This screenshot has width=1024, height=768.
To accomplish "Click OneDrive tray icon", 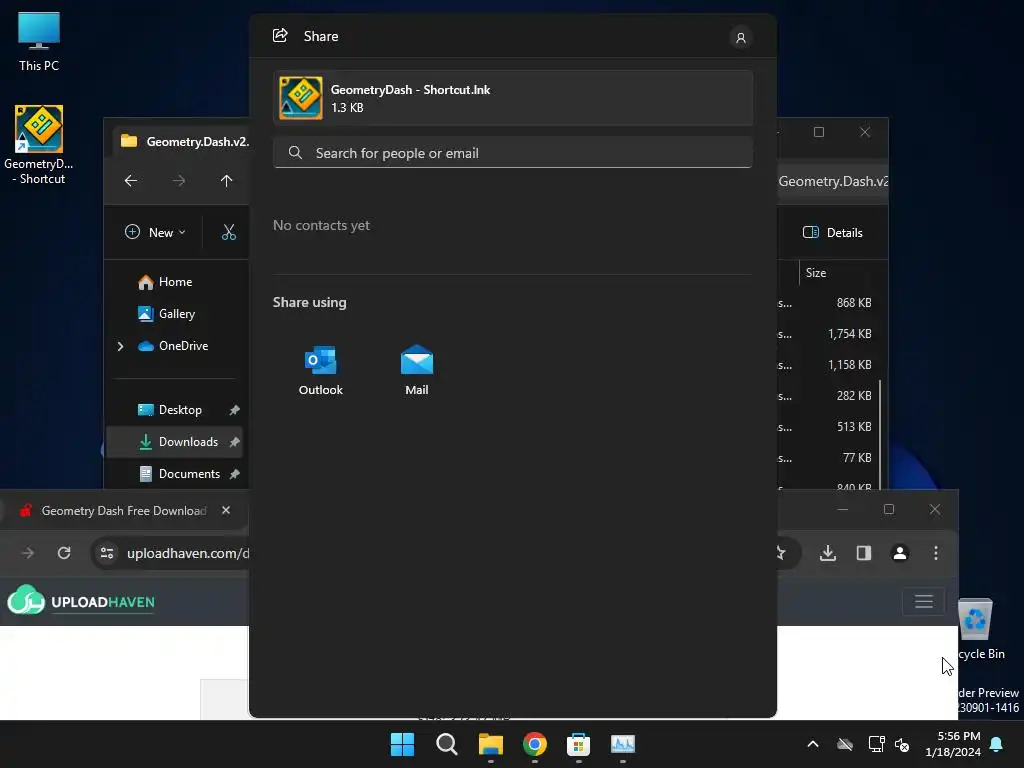I will [845, 744].
